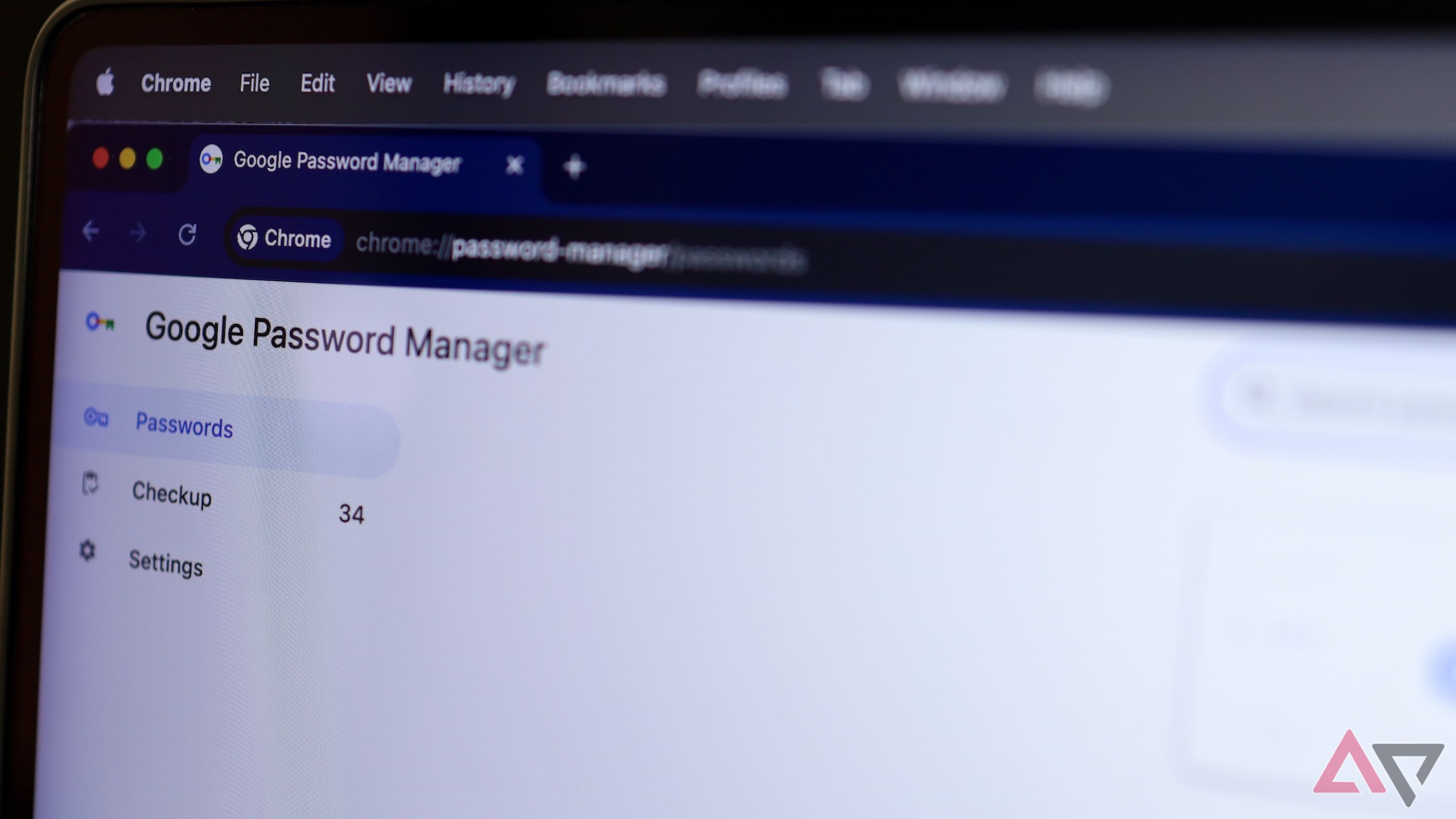Click the Chrome browser icon in address bar

click(248, 239)
